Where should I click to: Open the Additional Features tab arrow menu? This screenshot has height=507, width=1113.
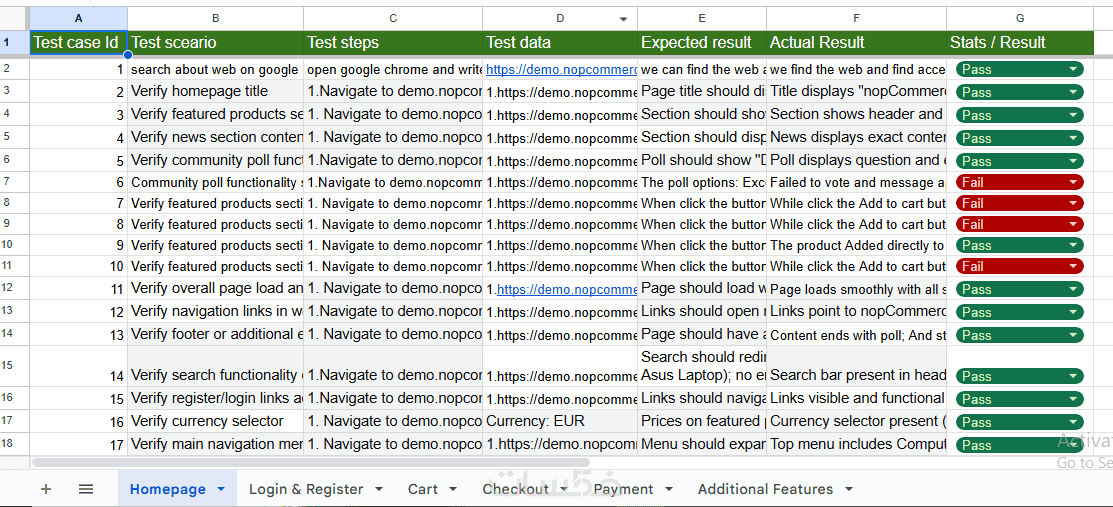(849, 489)
